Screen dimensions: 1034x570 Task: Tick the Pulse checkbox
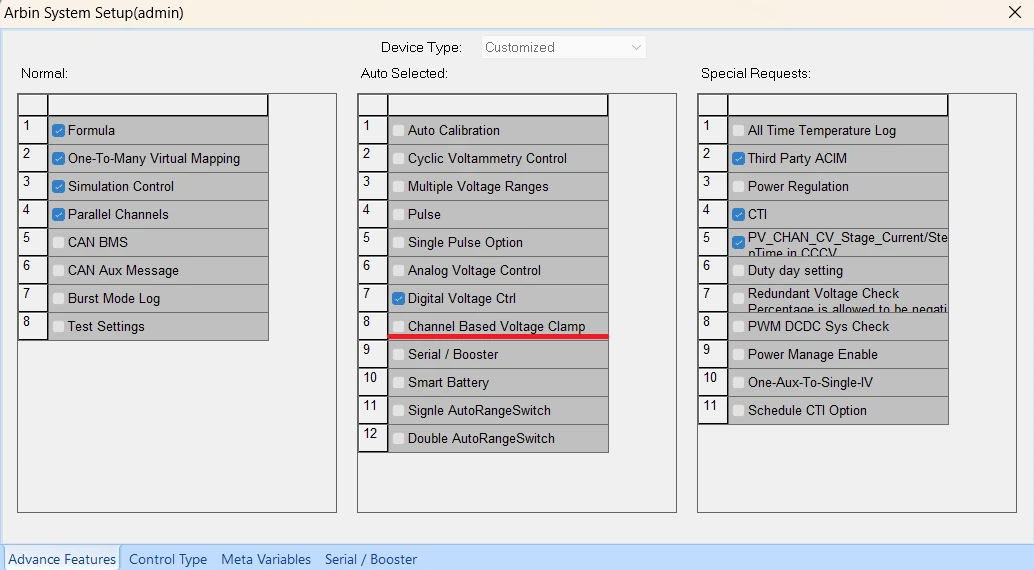pos(398,214)
